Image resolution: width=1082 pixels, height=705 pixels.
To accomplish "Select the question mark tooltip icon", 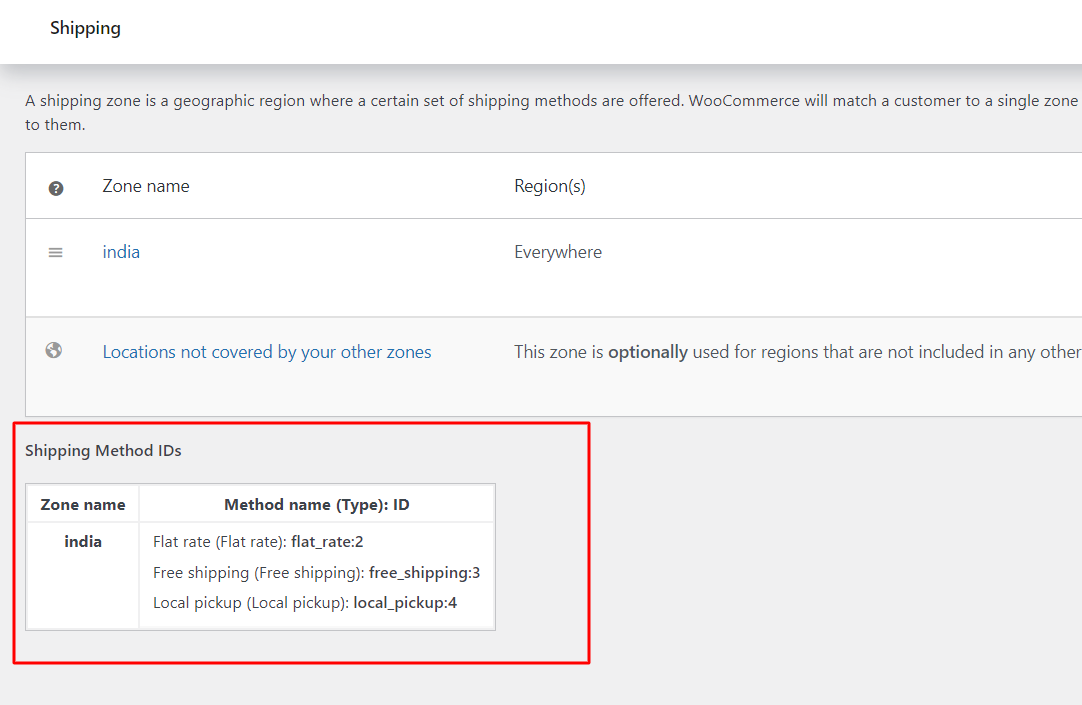I will (56, 186).
